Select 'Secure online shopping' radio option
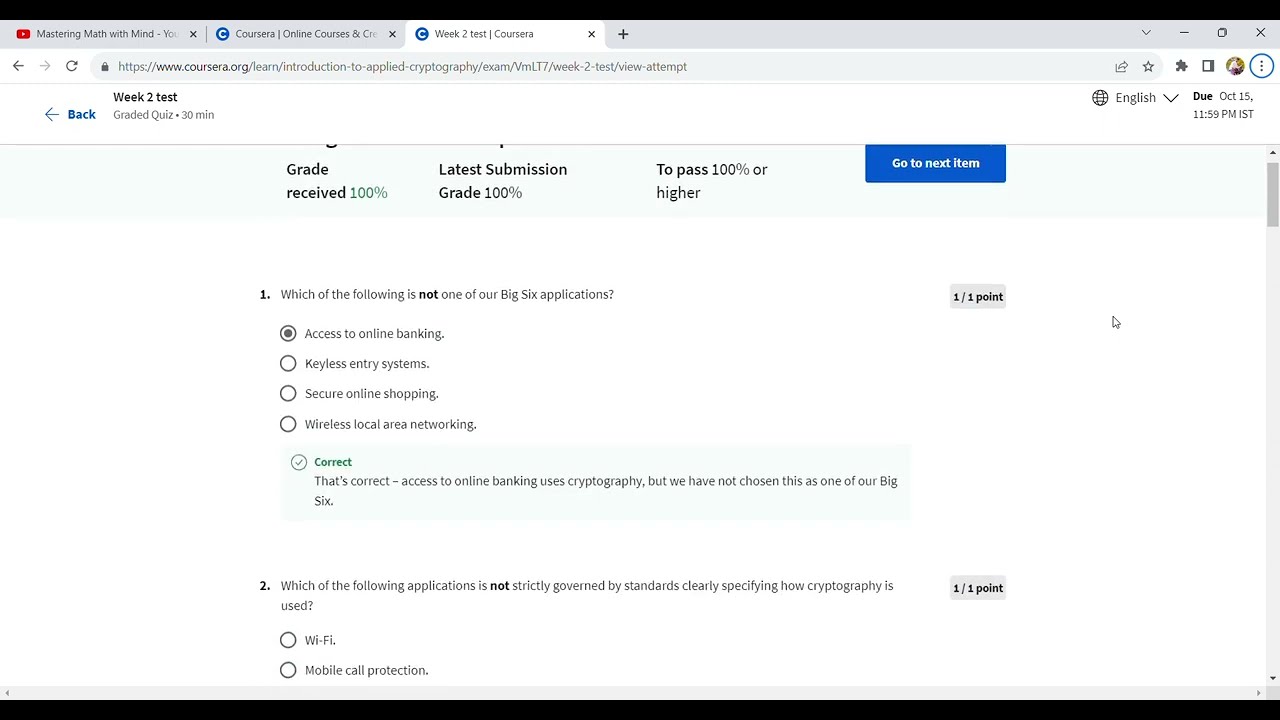1280x720 pixels. coord(288,394)
